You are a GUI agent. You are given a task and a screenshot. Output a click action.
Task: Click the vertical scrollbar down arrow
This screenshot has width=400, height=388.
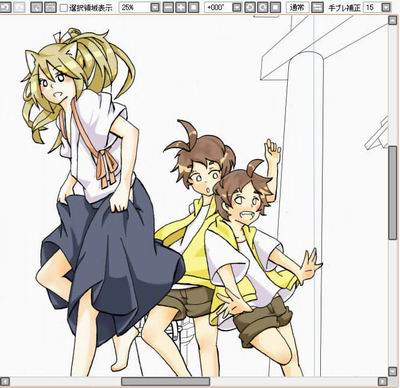point(392,372)
